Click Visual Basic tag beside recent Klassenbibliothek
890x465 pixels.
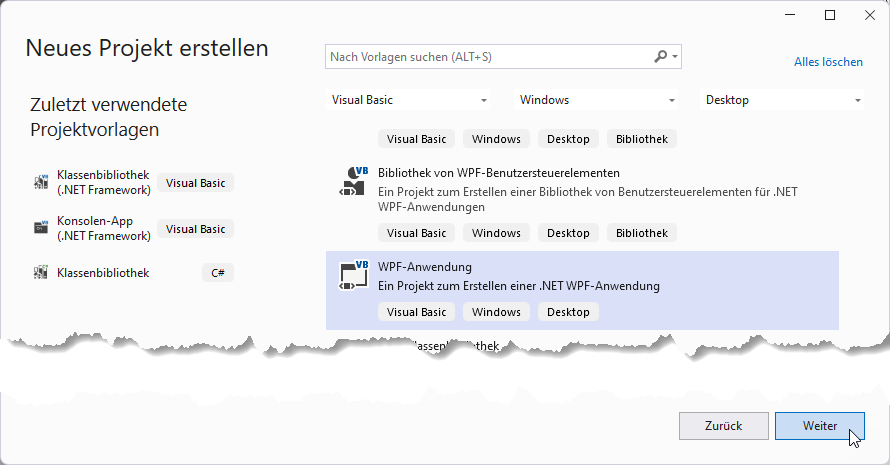[x=195, y=183]
